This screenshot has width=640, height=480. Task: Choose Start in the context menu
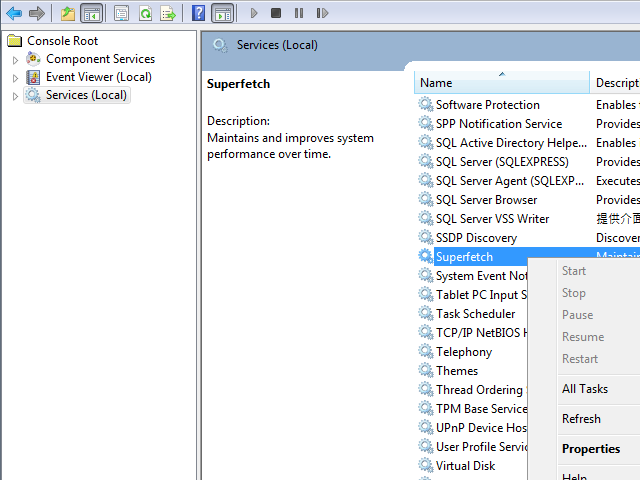tap(574, 271)
